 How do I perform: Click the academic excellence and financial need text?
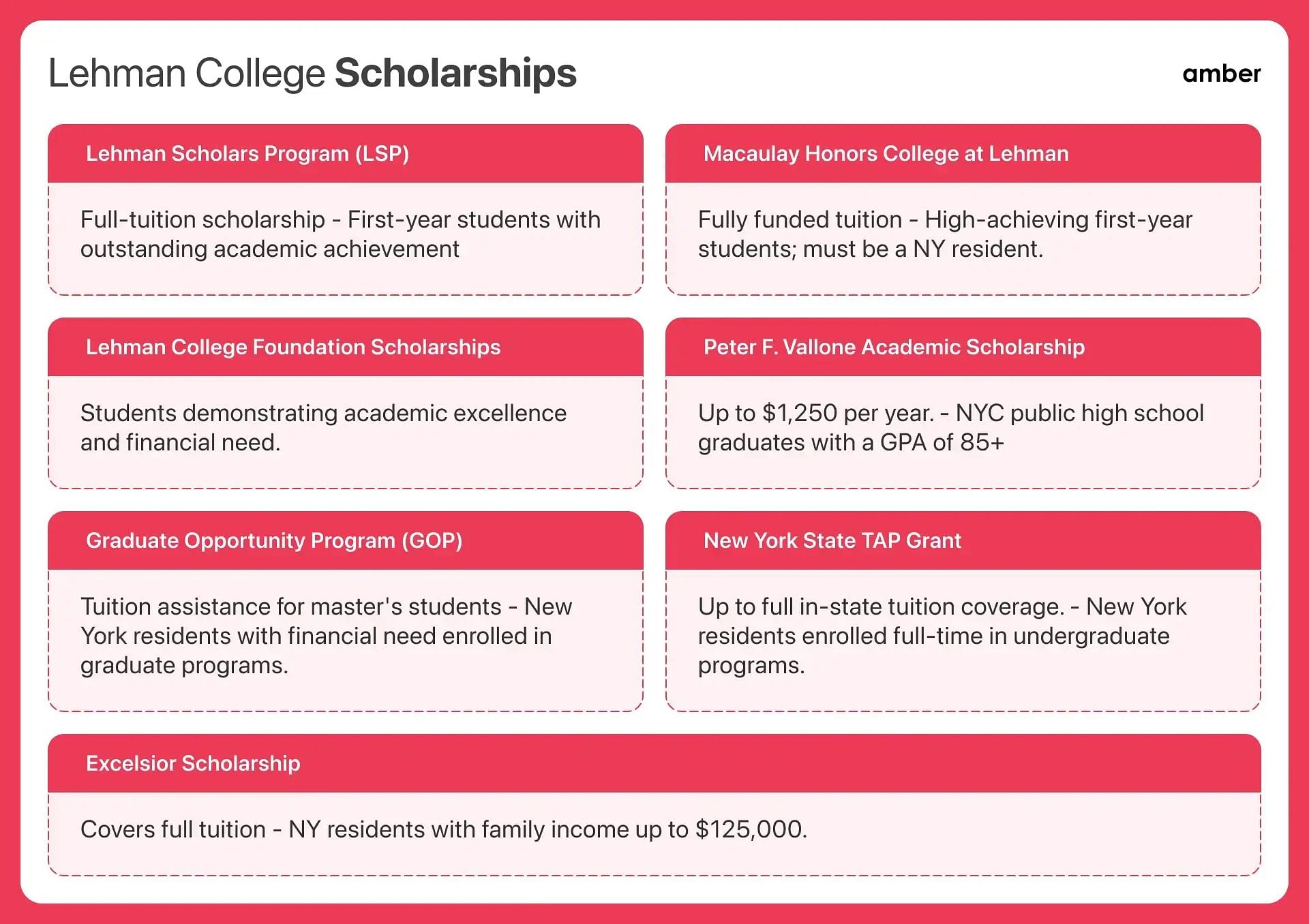[323, 428]
